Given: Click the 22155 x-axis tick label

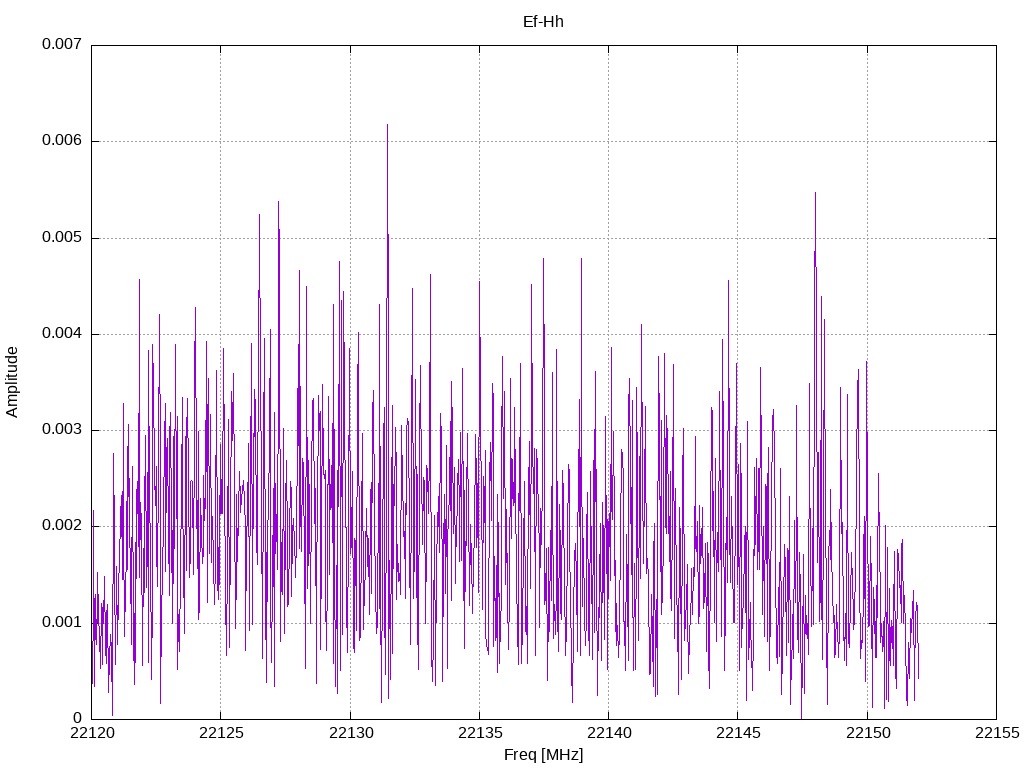Looking at the screenshot, I should [x=997, y=733].
